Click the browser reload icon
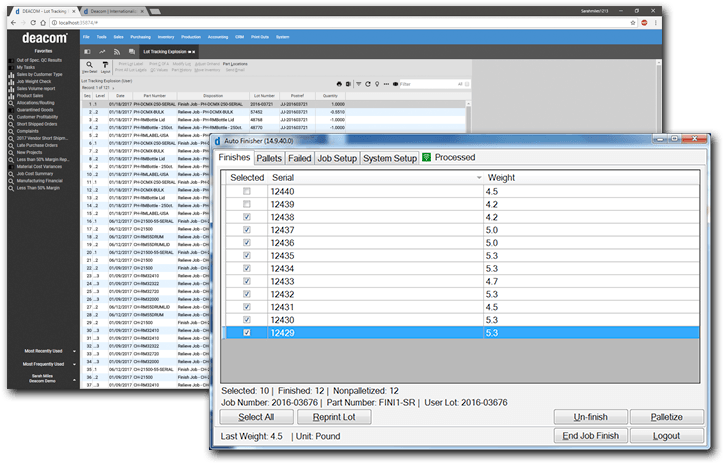This screenshot has height=463, width=723. point(33,23)
